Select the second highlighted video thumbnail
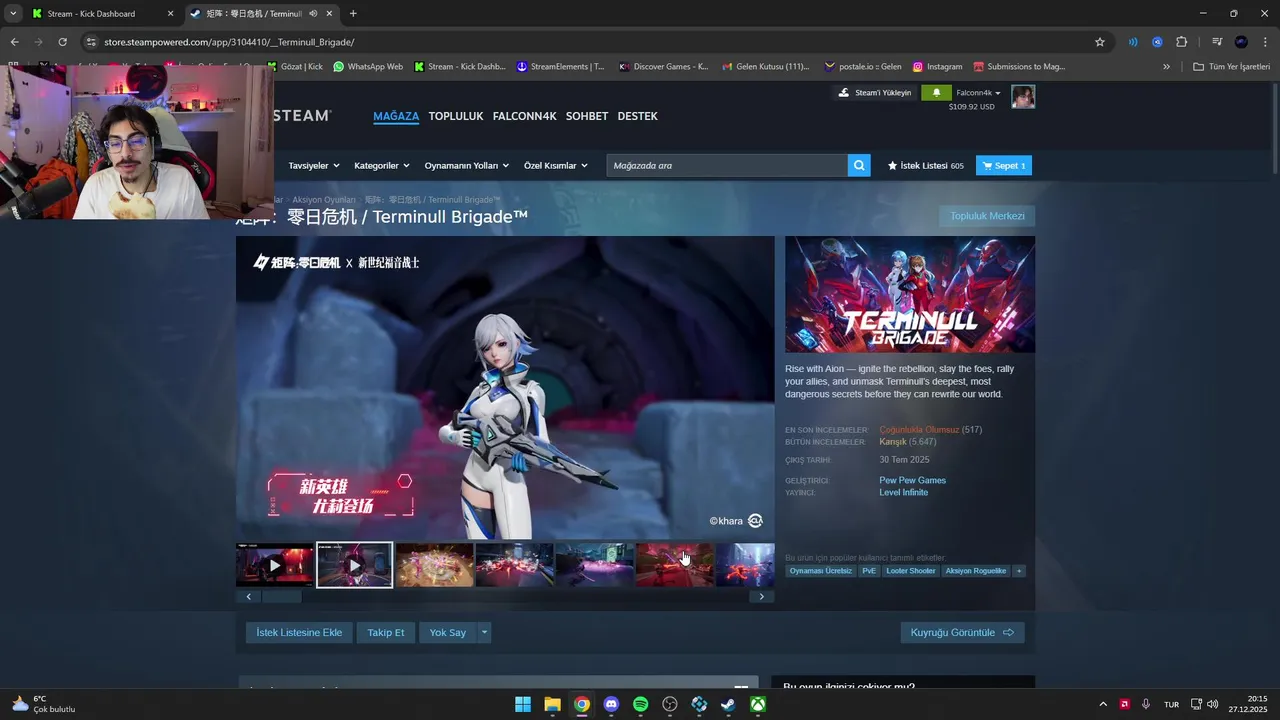Viewport: 1280px width, 720px height. 355,565
